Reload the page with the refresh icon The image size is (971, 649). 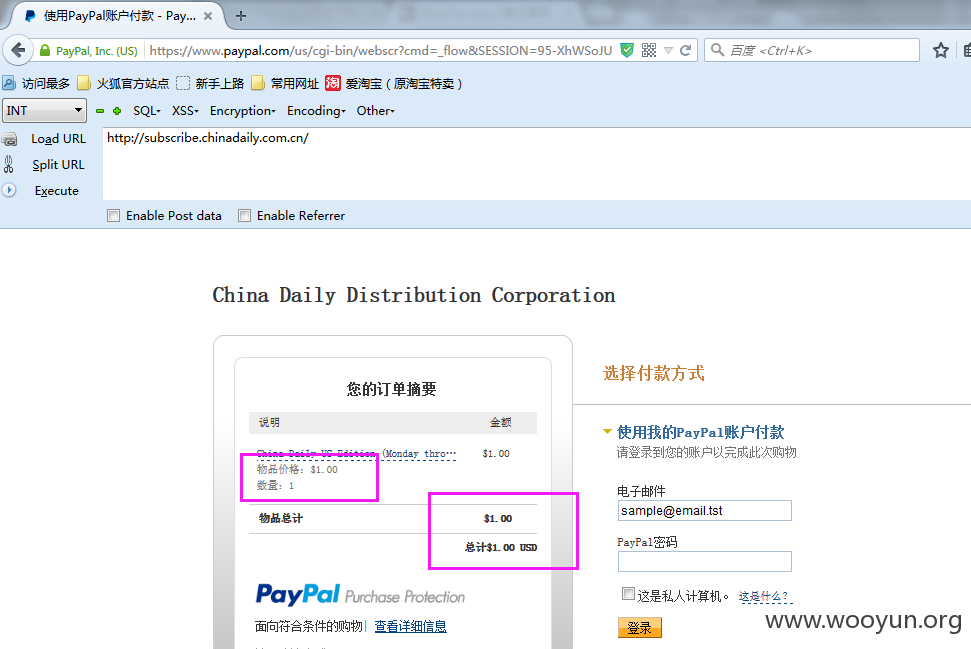click(x=685, y=50)
